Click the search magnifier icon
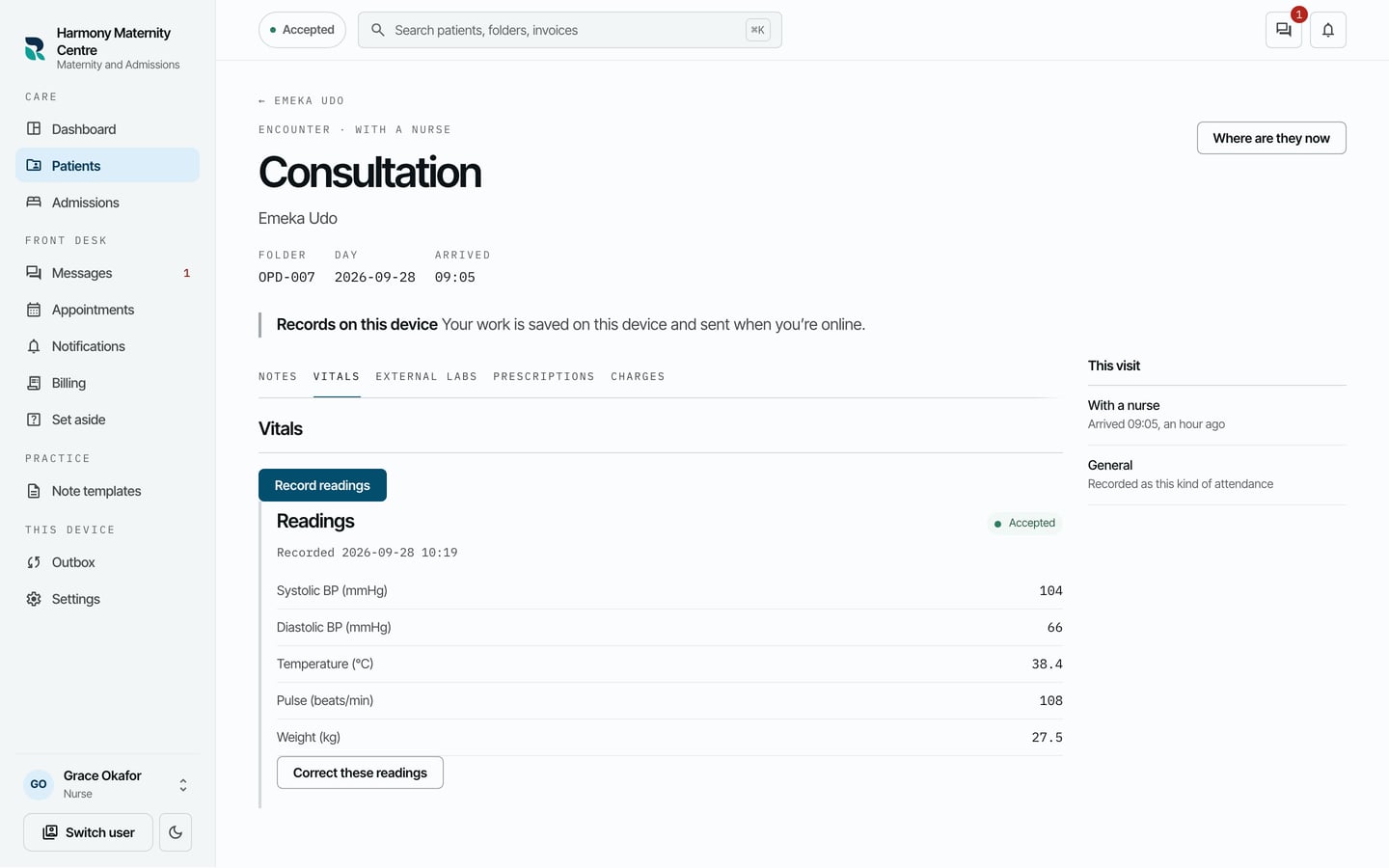1389x868 pixels. 378,30
